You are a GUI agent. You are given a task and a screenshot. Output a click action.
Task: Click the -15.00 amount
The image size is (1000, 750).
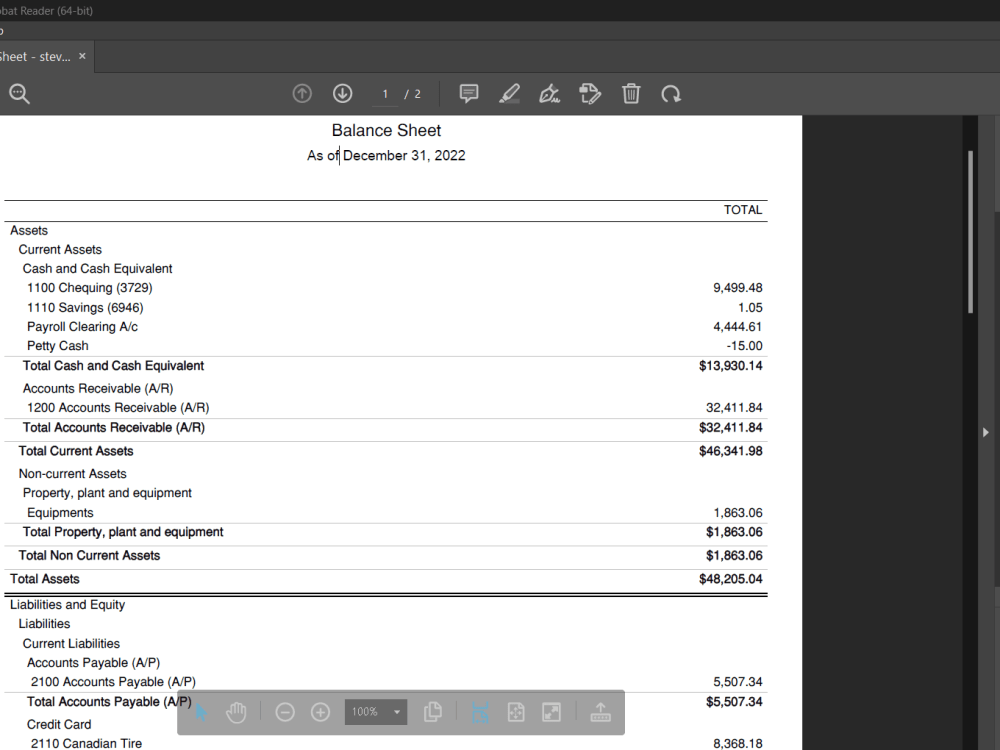[744, 346]
